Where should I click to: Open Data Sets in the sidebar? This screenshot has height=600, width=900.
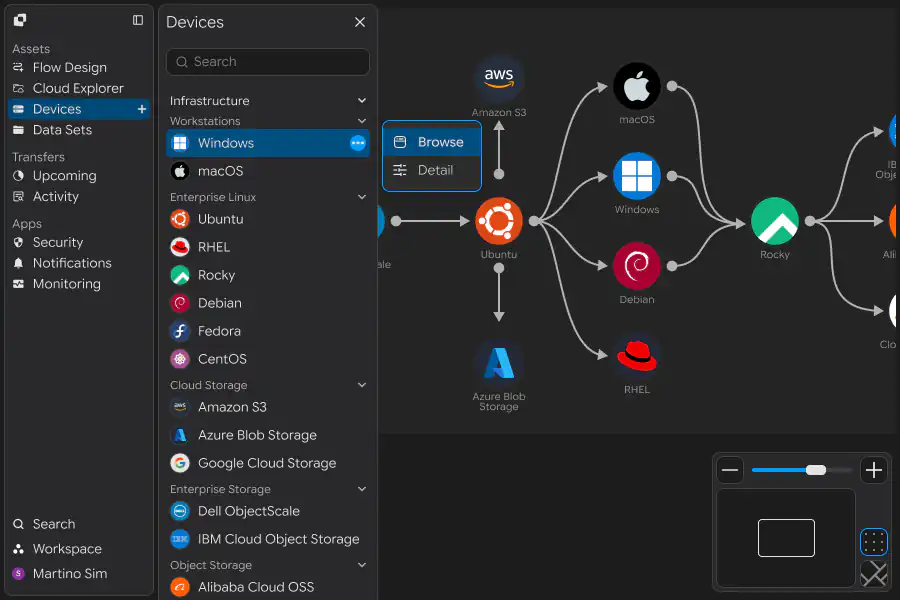click(x=79, y=130)
